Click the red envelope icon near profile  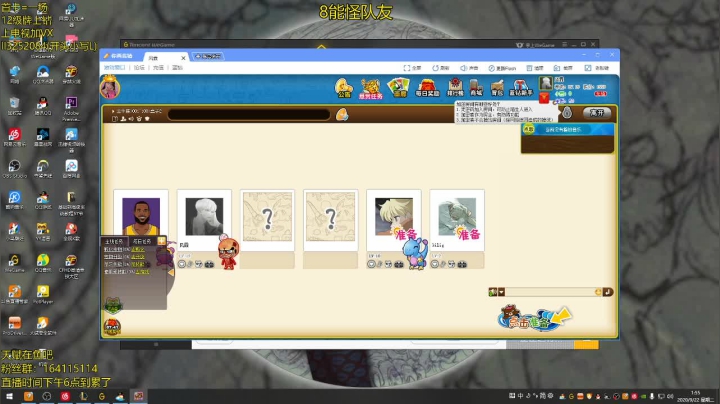(544, 98)
